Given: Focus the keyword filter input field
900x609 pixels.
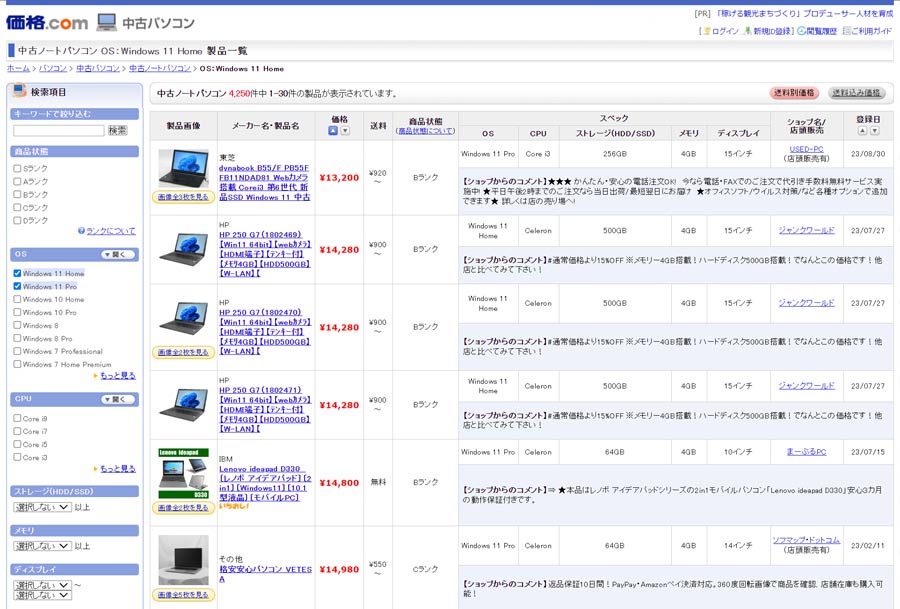Looking at the screenshot, I should click(x=59, y=131).
